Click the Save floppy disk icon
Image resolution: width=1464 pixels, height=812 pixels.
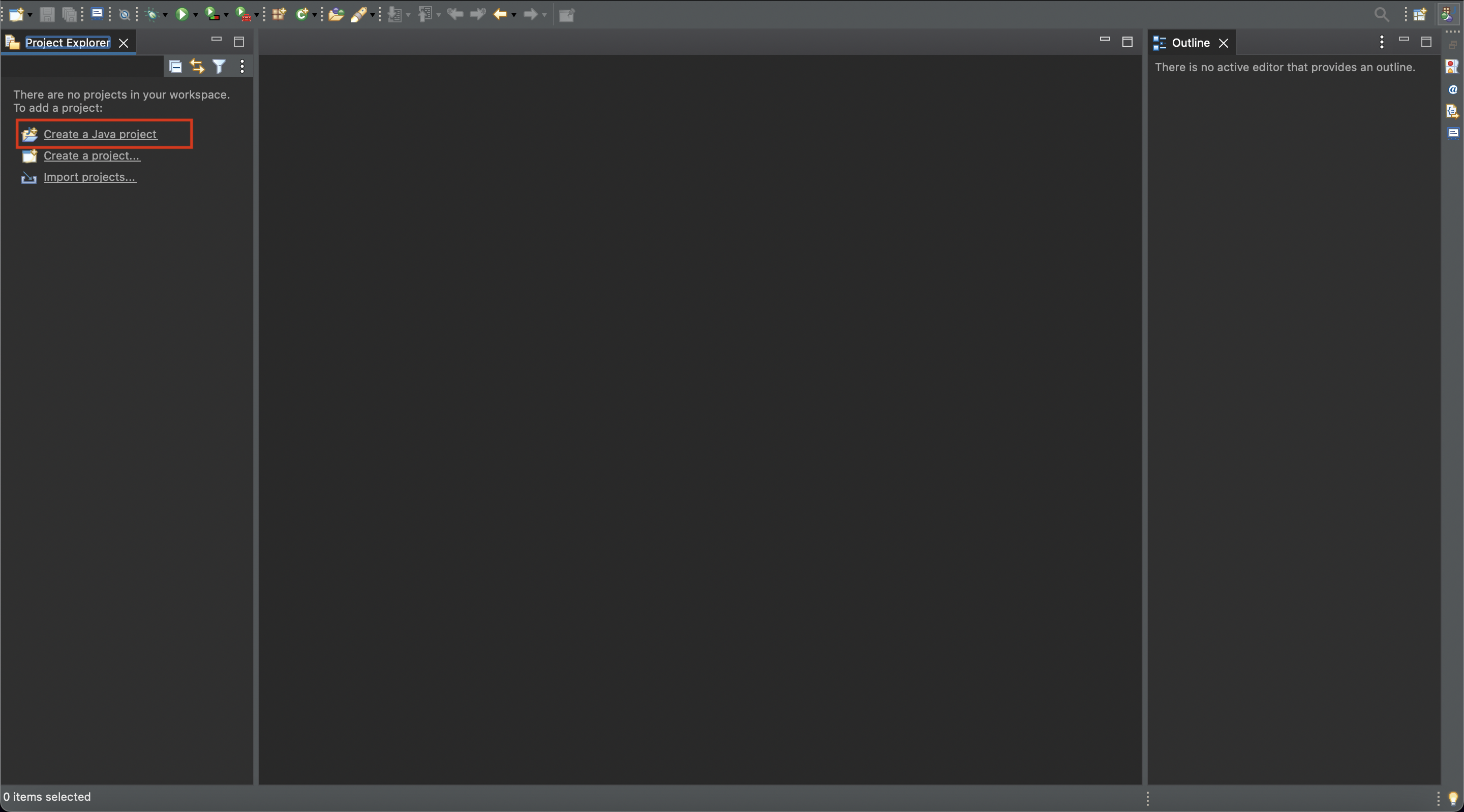pos(47,14)
